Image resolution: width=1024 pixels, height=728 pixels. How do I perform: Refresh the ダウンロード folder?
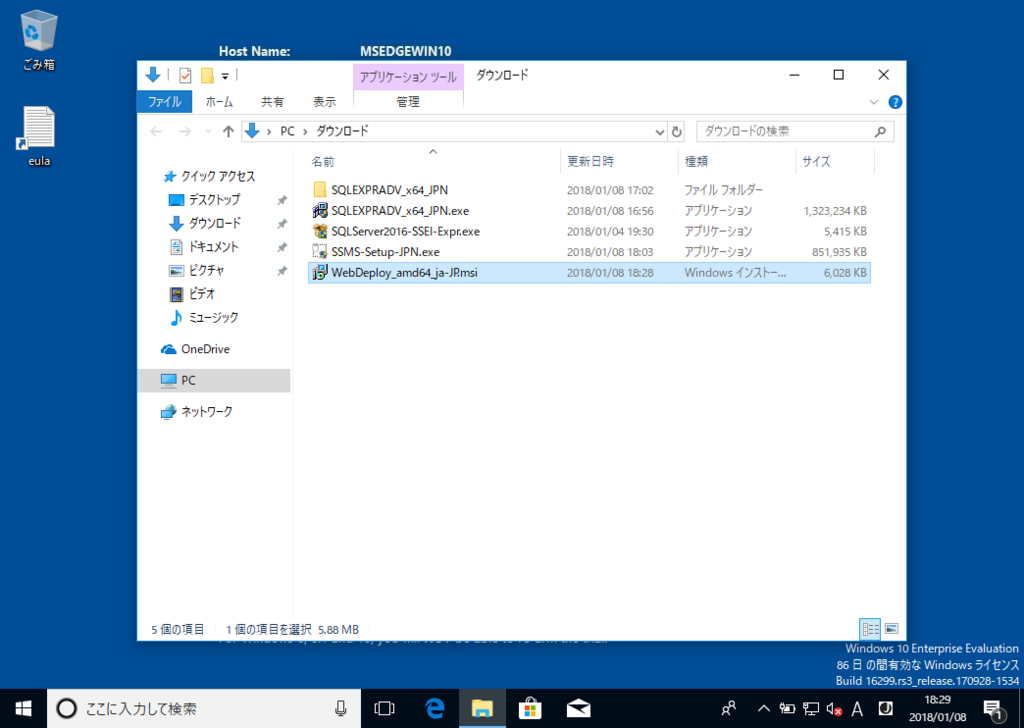pos(677,132)
